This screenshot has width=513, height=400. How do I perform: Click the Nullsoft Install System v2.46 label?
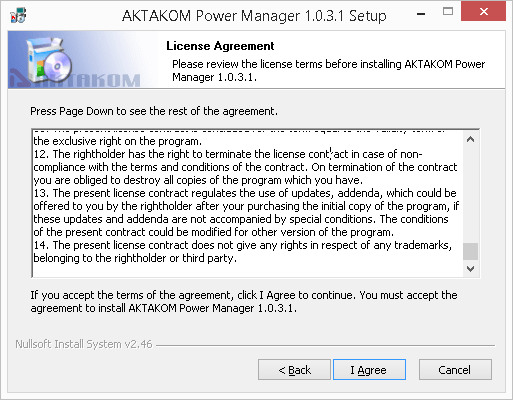(84, 344)
